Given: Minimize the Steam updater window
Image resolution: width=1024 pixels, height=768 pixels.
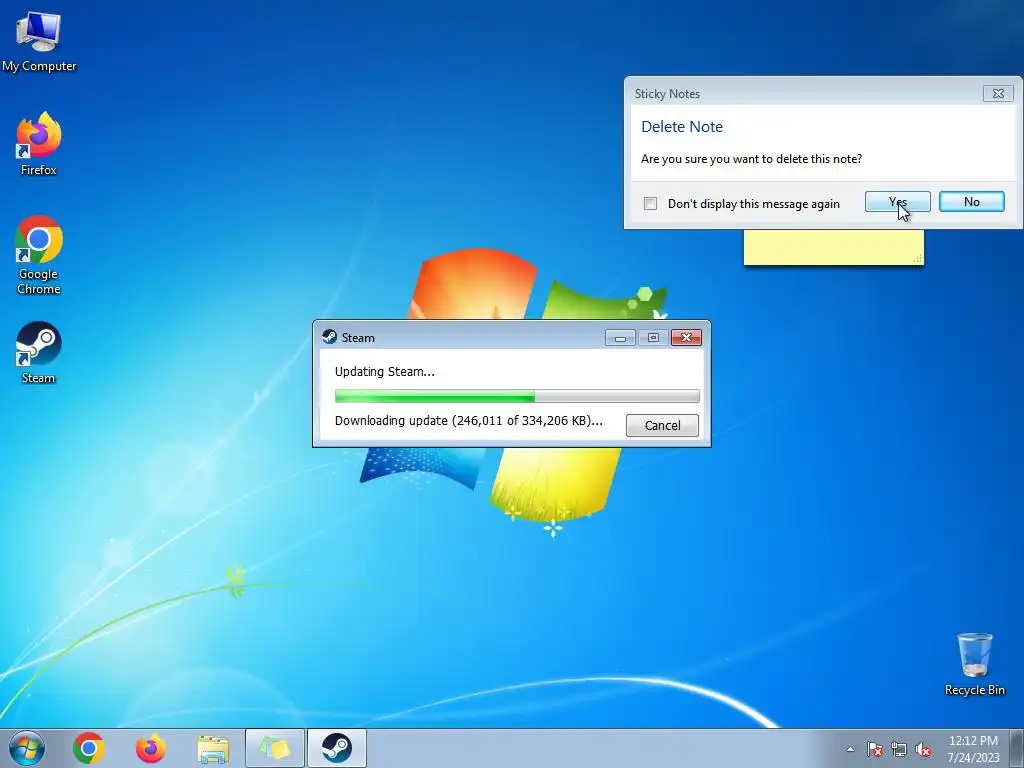Looking at the screenshot, I should [620, 338].
